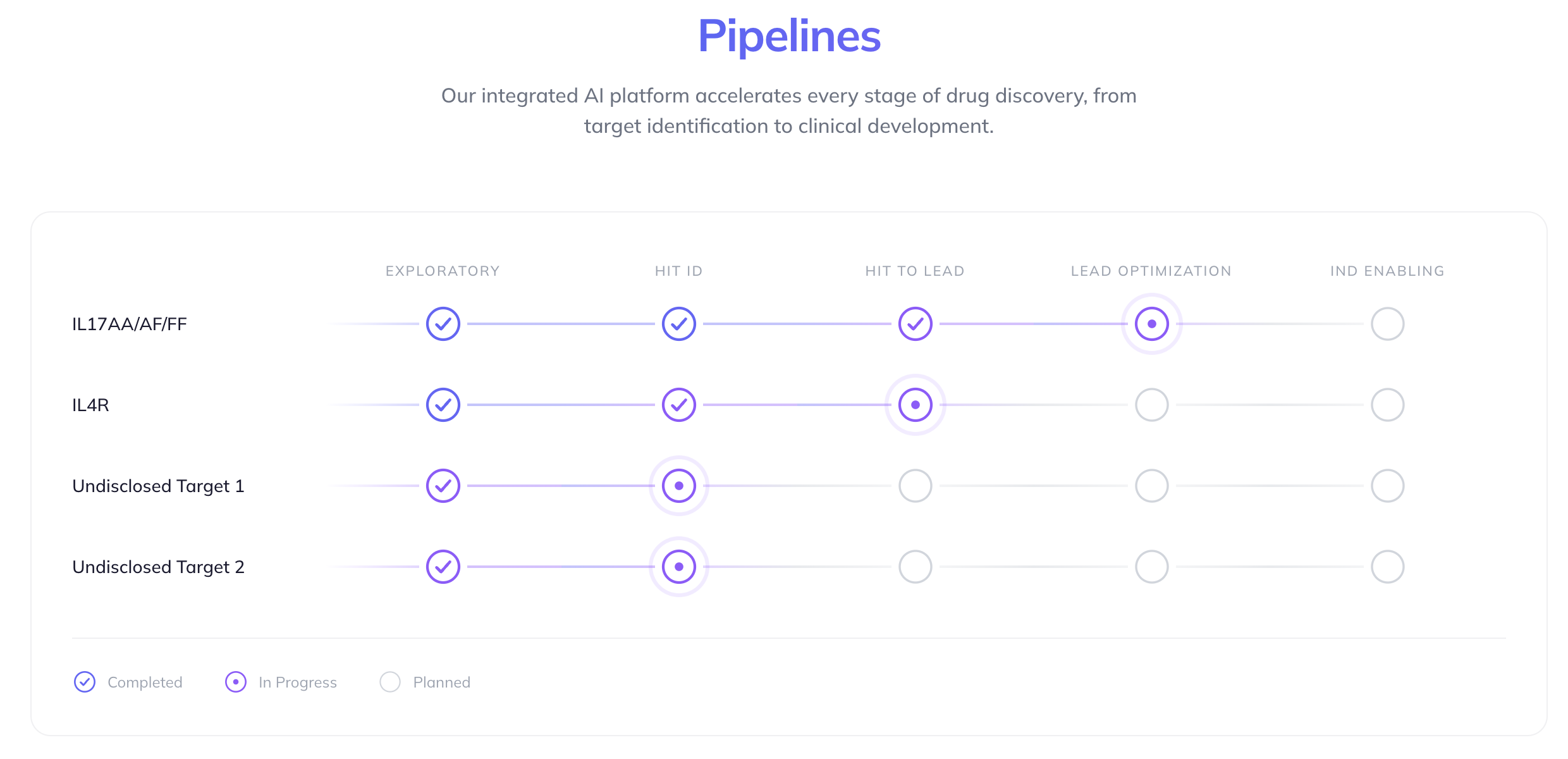The width and height of the screenshot is (1568, 759).
Task: Select Undisclosed Target 1 Hit ID in-progress marker
Action: (x=679, y=486)
